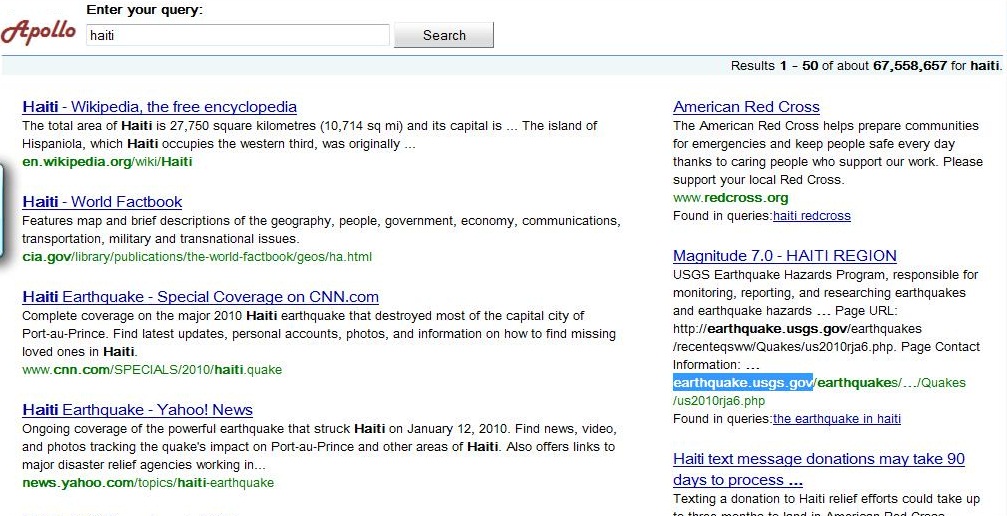Image resolution: width=1007 pixels, height=516 pixels.
Task: Open the en.wikipedia.org/wiki/Haiti URL
Action: click(x=107, y=162)
